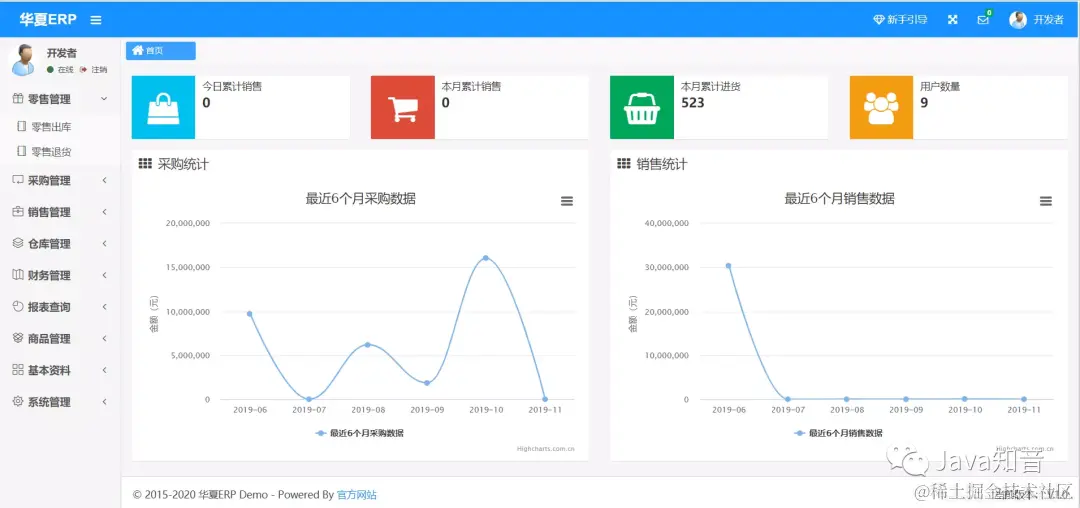
Task: Click the 报表查询 pie chart icon
Action: click(19, 306)
